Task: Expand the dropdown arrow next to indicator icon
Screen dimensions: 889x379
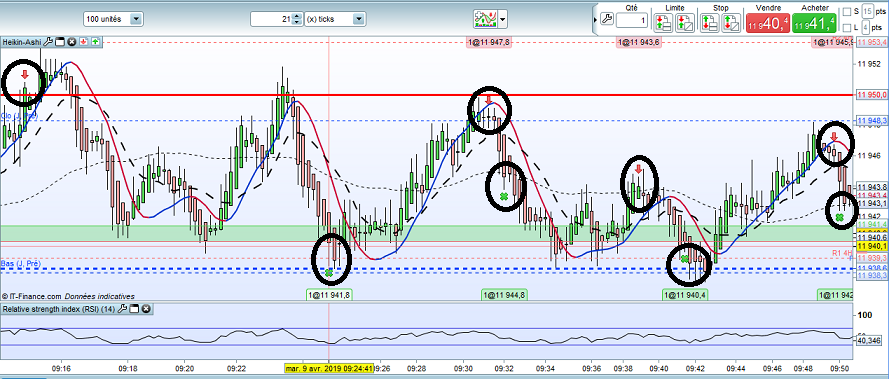Action: click(x=503, y=19)
